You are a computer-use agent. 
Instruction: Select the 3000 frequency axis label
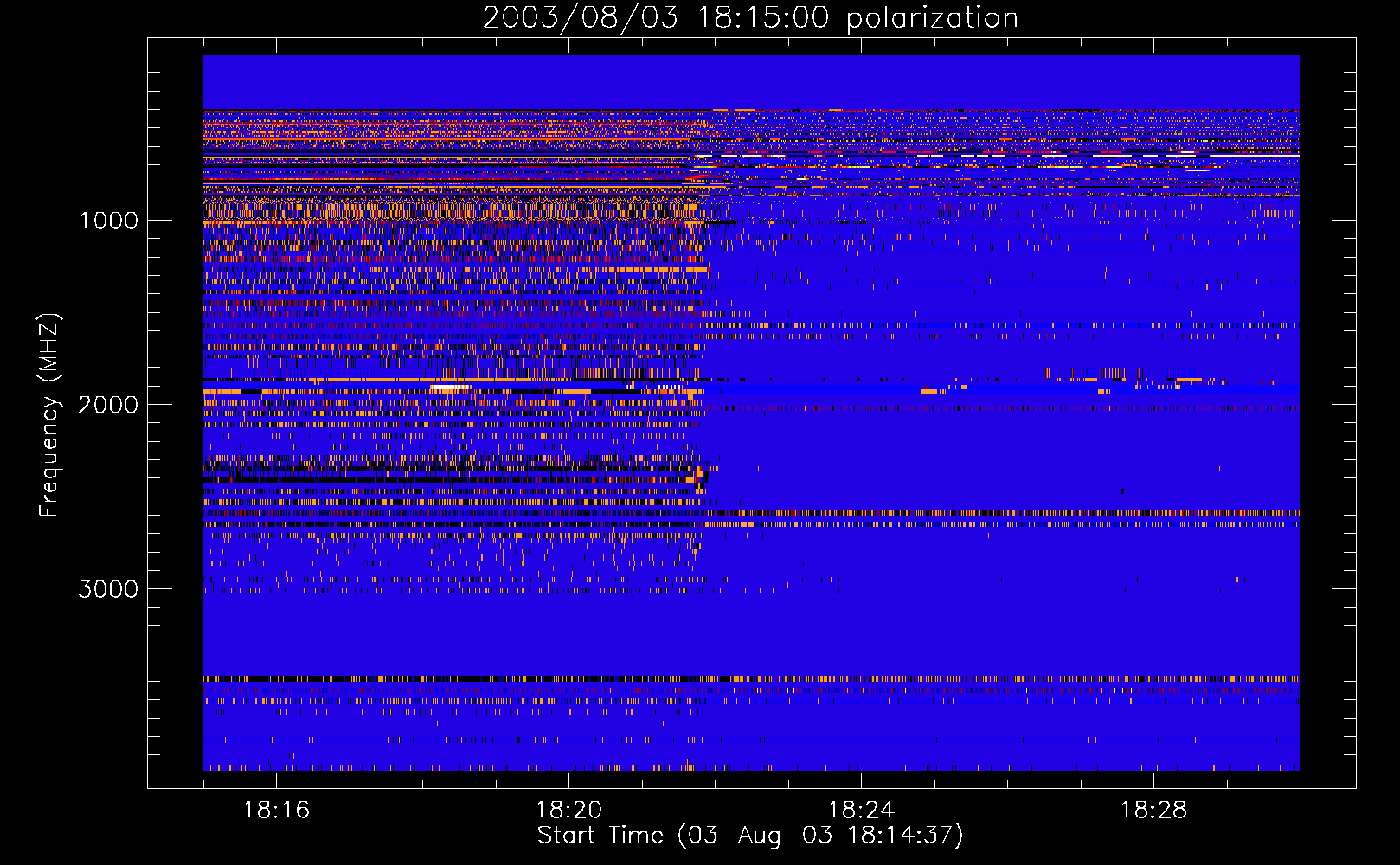tap(108, 589)
